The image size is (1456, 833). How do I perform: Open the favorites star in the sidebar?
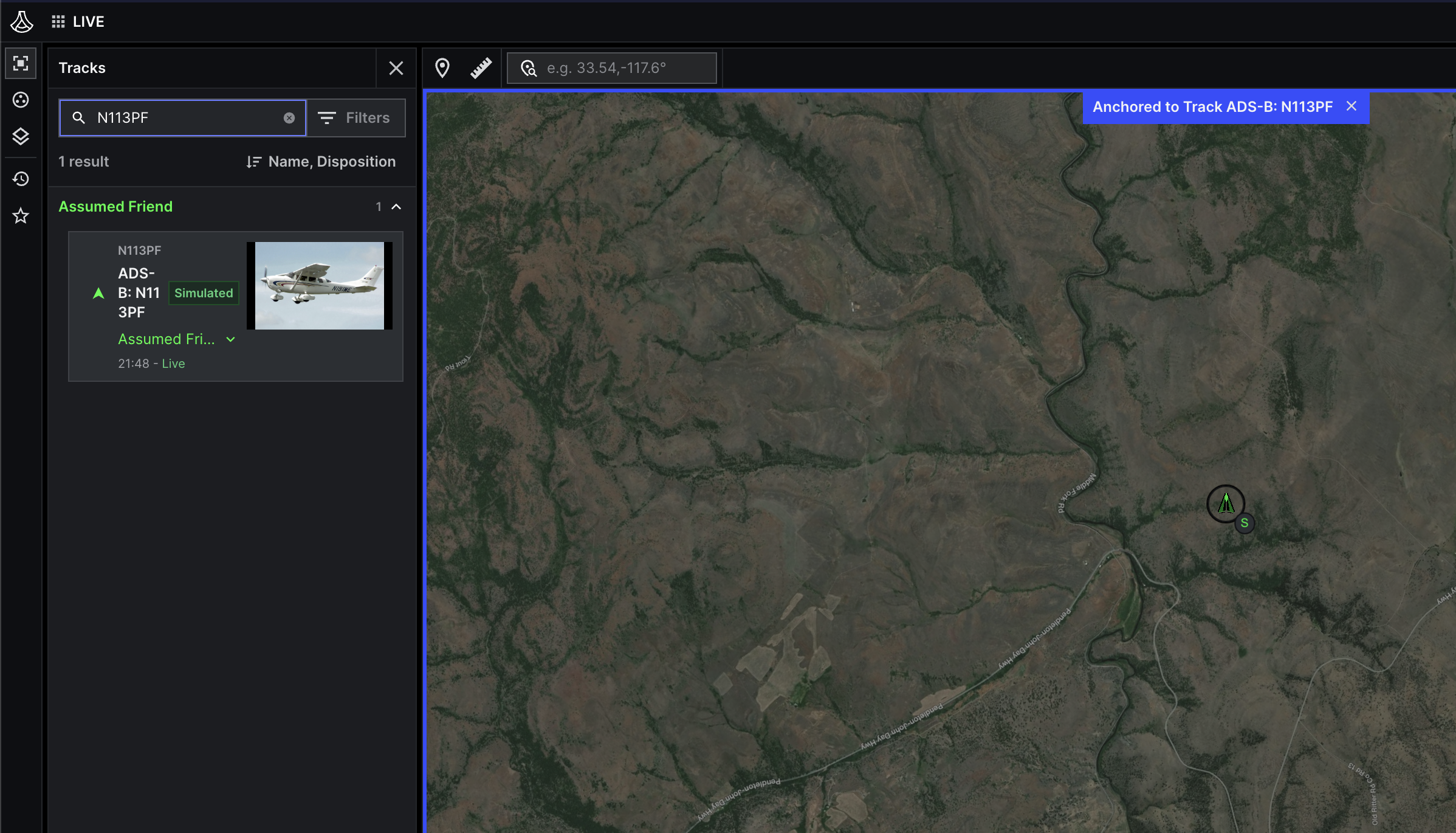pos(21,216)
